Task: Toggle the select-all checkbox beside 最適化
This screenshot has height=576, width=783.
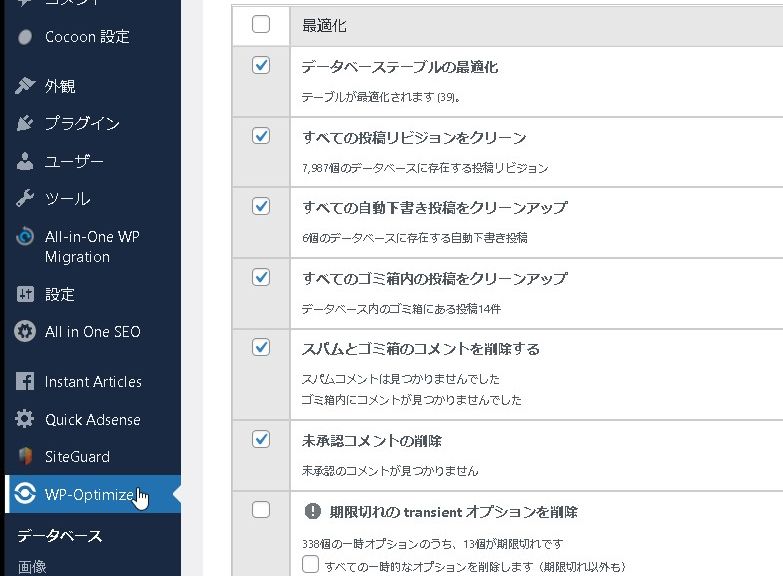Action: pos(261,25)
